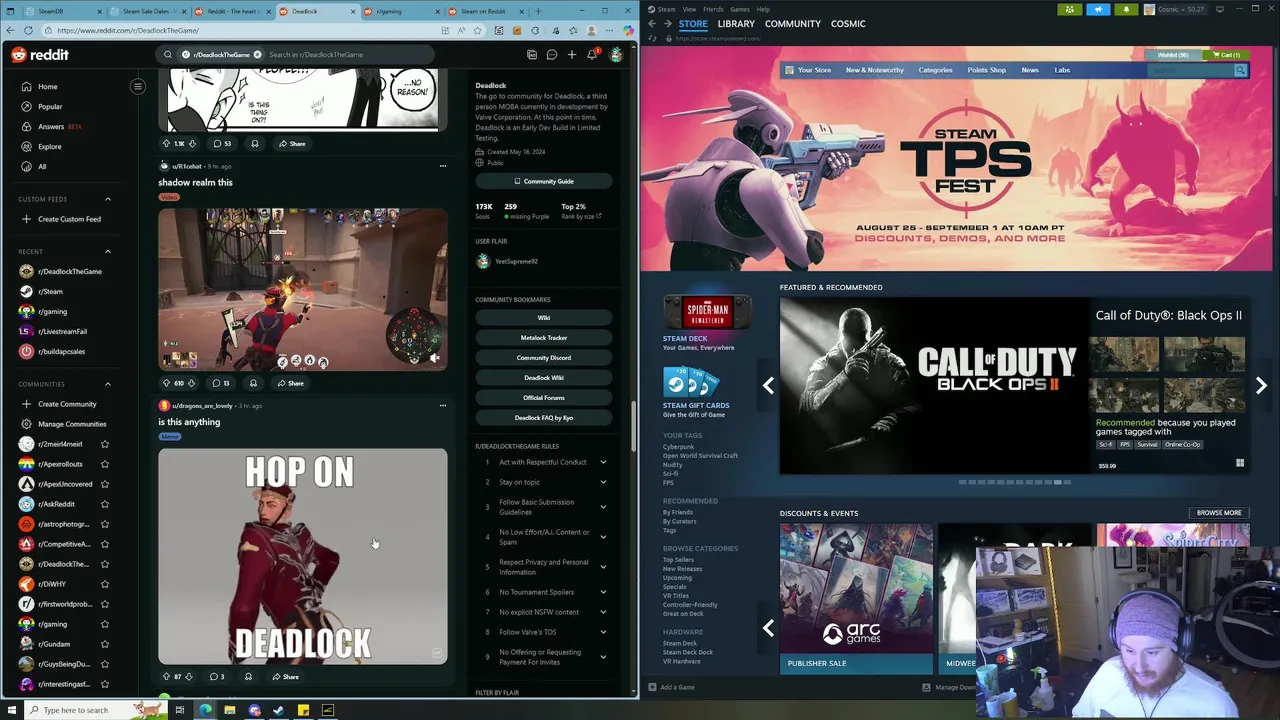Screen dimensions: 1280x720
Task: Open the Steam friends-online green button
Action: [x=1070, y=10]
